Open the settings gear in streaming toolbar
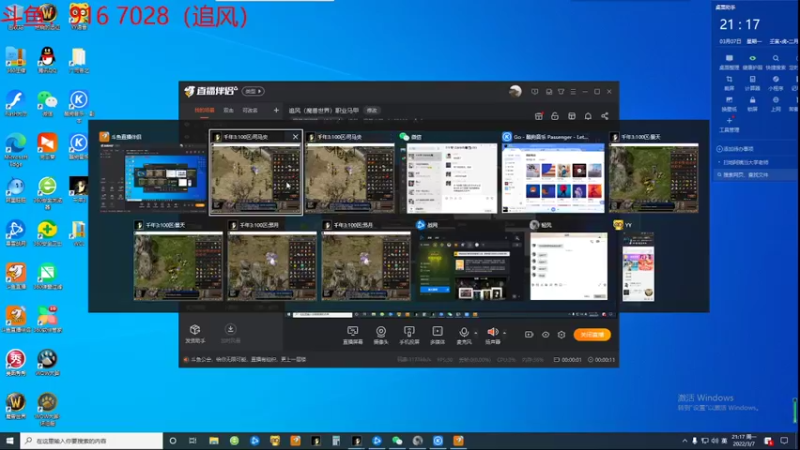Viewport: 800px width, 450px height. pyautogui.click(x=561, y=335)
